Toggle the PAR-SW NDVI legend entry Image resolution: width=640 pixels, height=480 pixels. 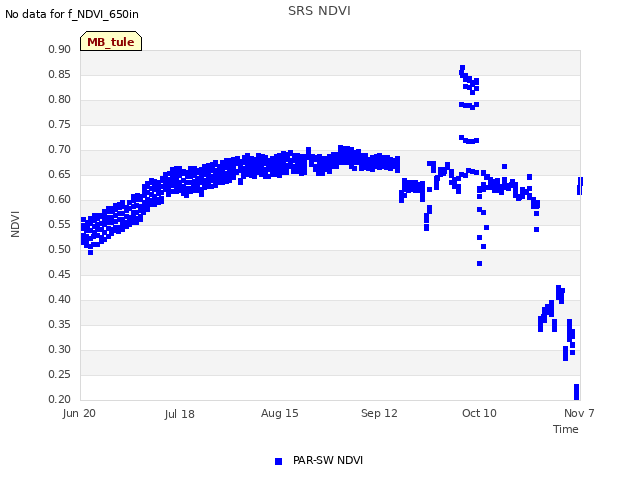[x=319, y=460]
